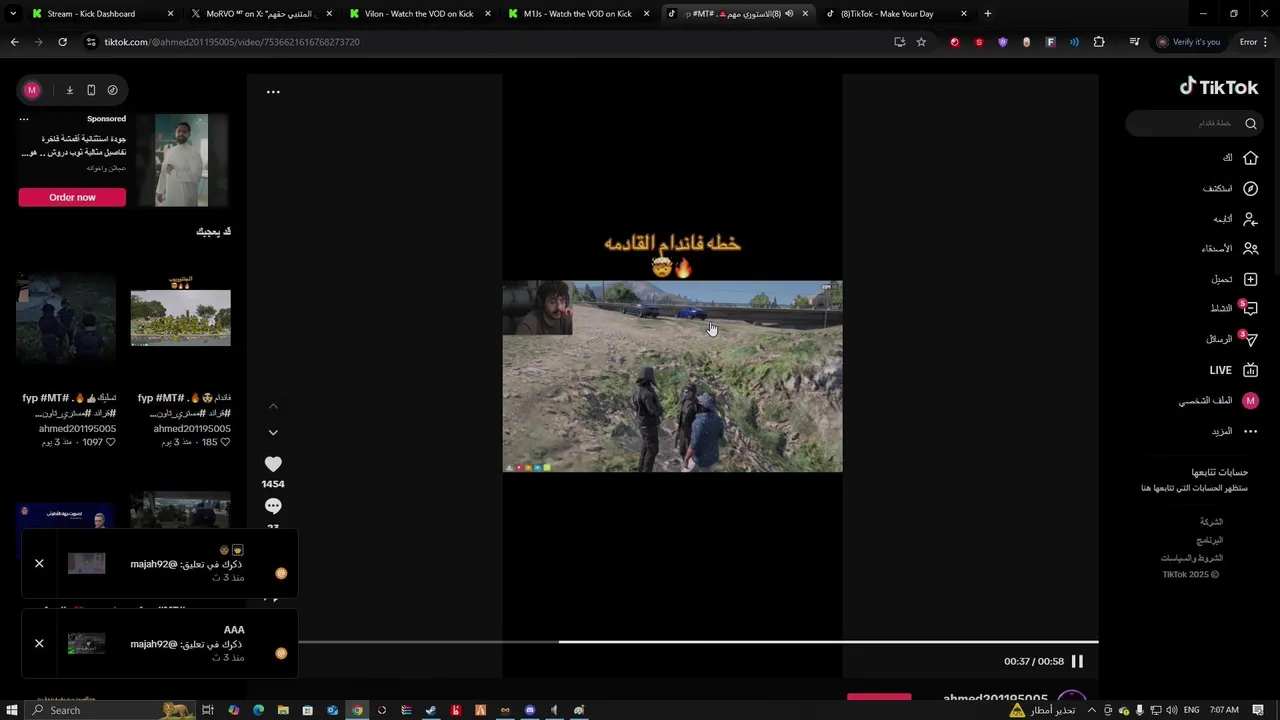Screen dimensions: 1280x720
Task: Open the Windows Start menu
Action: 12,710
